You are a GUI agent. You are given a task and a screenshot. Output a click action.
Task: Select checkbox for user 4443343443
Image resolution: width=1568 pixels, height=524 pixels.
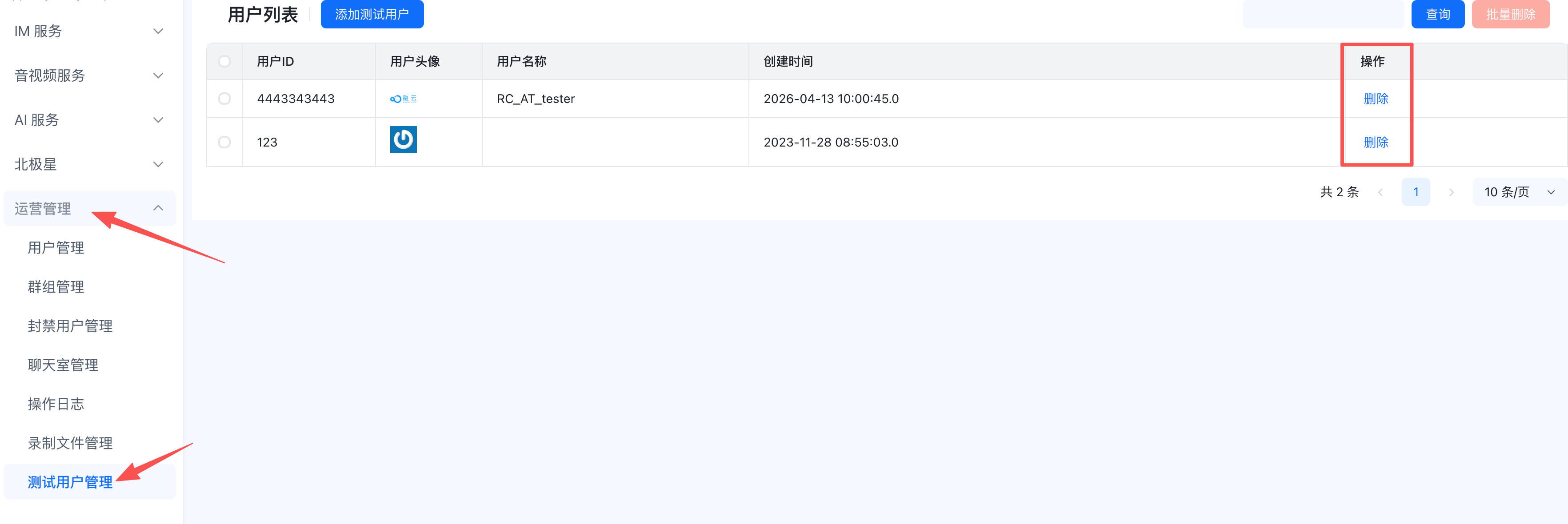click(224, 99)
